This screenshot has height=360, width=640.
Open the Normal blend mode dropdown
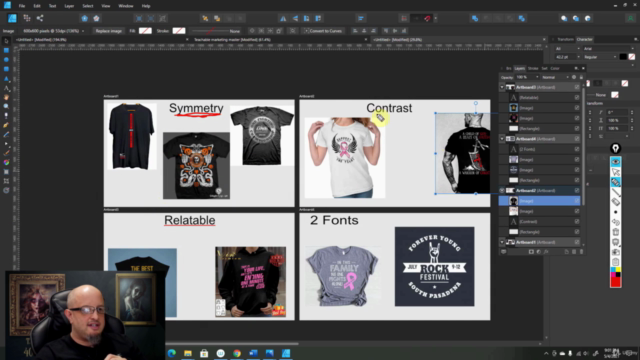(555, 77)
